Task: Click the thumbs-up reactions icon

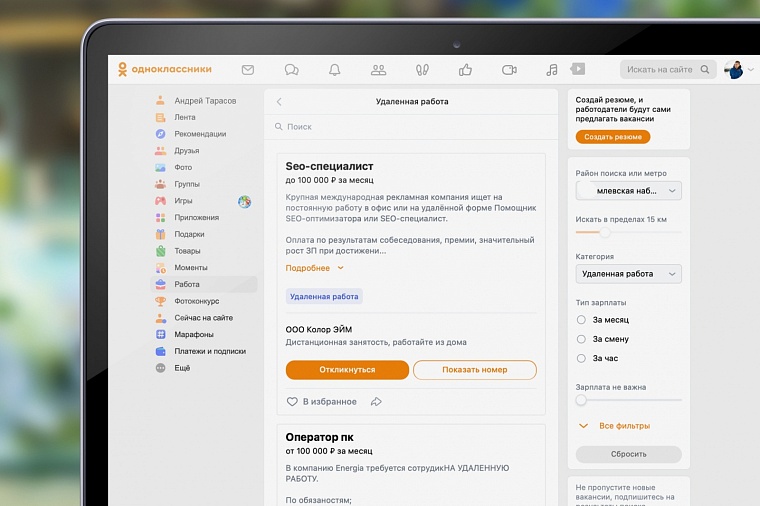Action: [x=465, y=70]
